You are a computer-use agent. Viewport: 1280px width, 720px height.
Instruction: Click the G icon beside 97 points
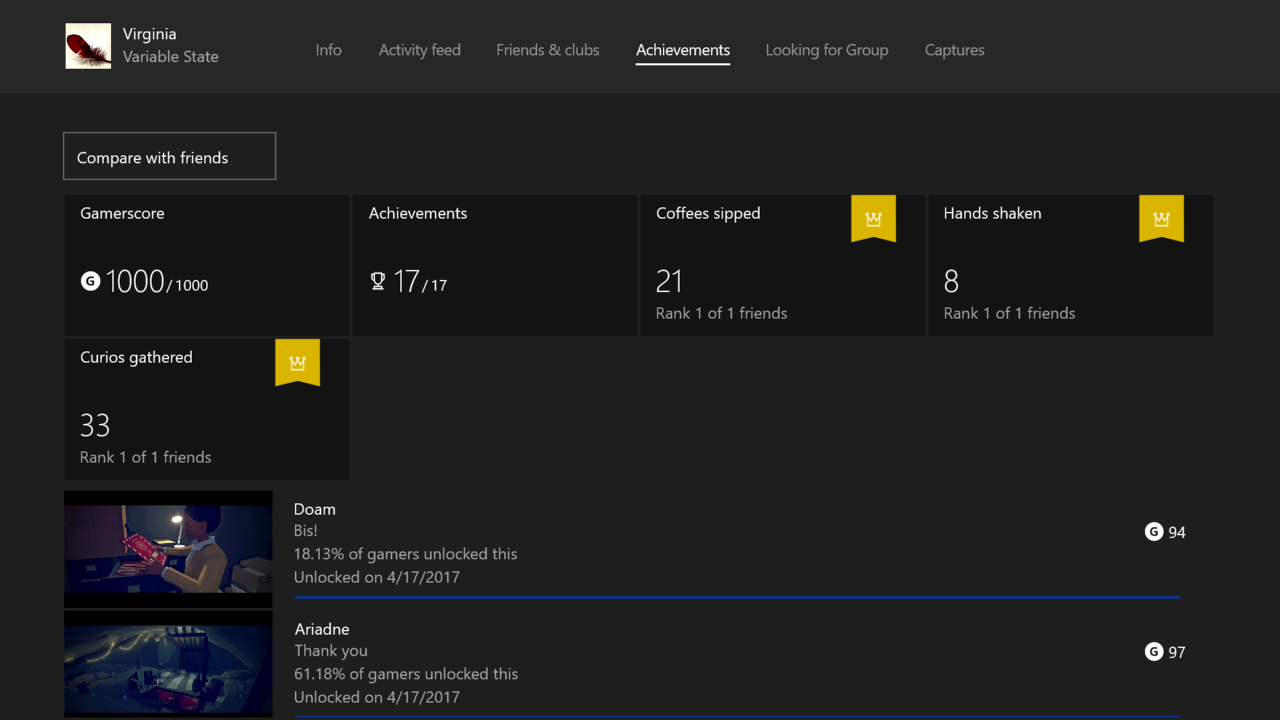(1154, 652)
